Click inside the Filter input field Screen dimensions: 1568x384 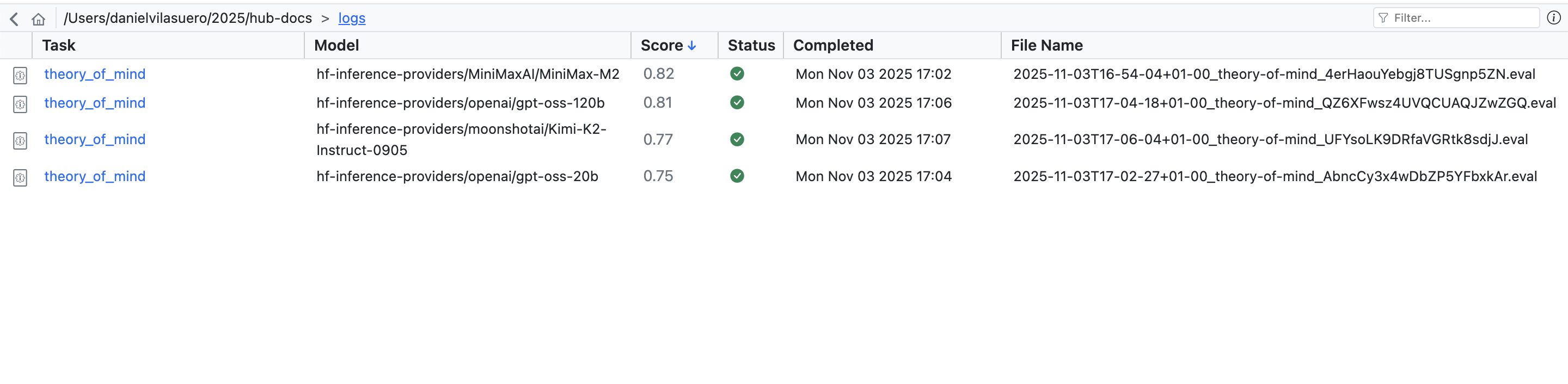[x=1455, y=17]
